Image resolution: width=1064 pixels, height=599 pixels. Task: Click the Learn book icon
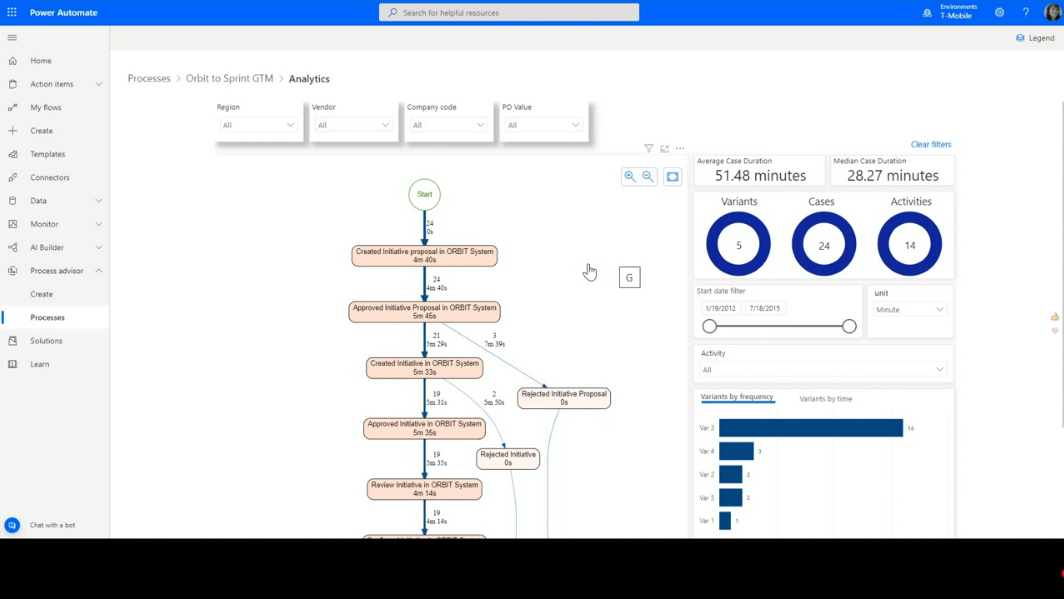pyautogui.click(x=12, y=364)
